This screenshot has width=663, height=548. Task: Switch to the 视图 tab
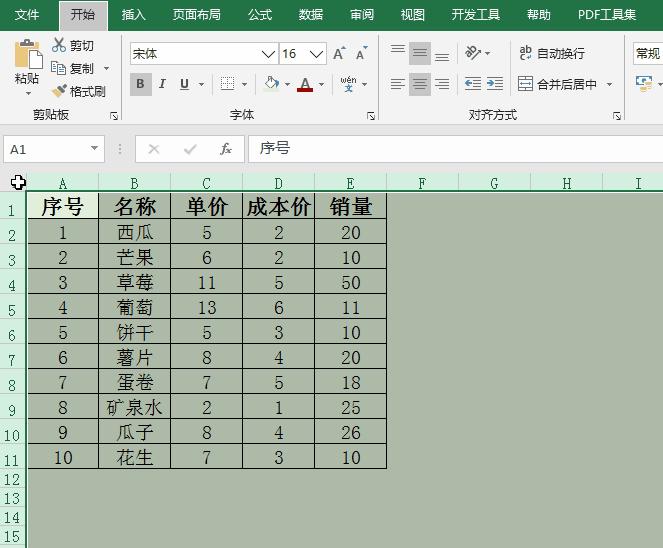[x=413, y=15]
